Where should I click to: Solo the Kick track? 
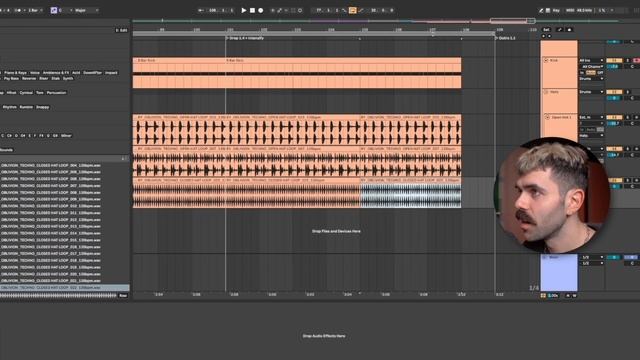tap(628, 60)
